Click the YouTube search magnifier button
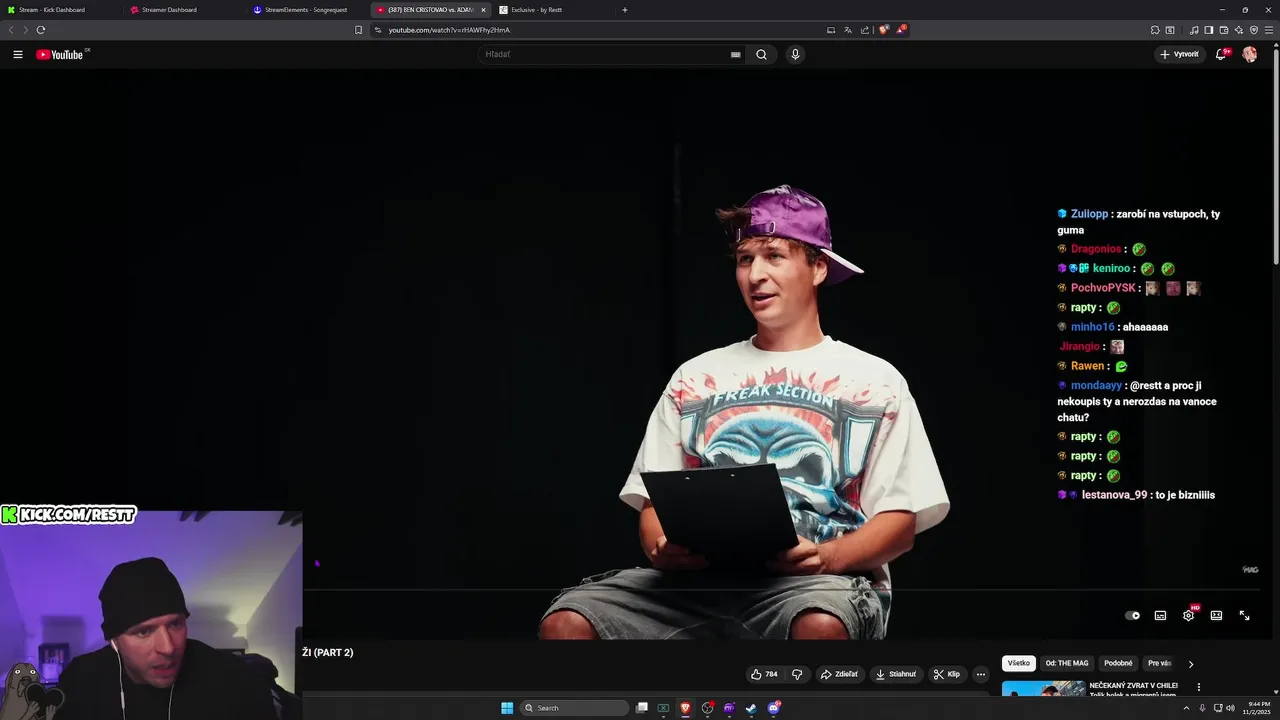The width and height of the screenshot is (1280, 720). point(761,54)
